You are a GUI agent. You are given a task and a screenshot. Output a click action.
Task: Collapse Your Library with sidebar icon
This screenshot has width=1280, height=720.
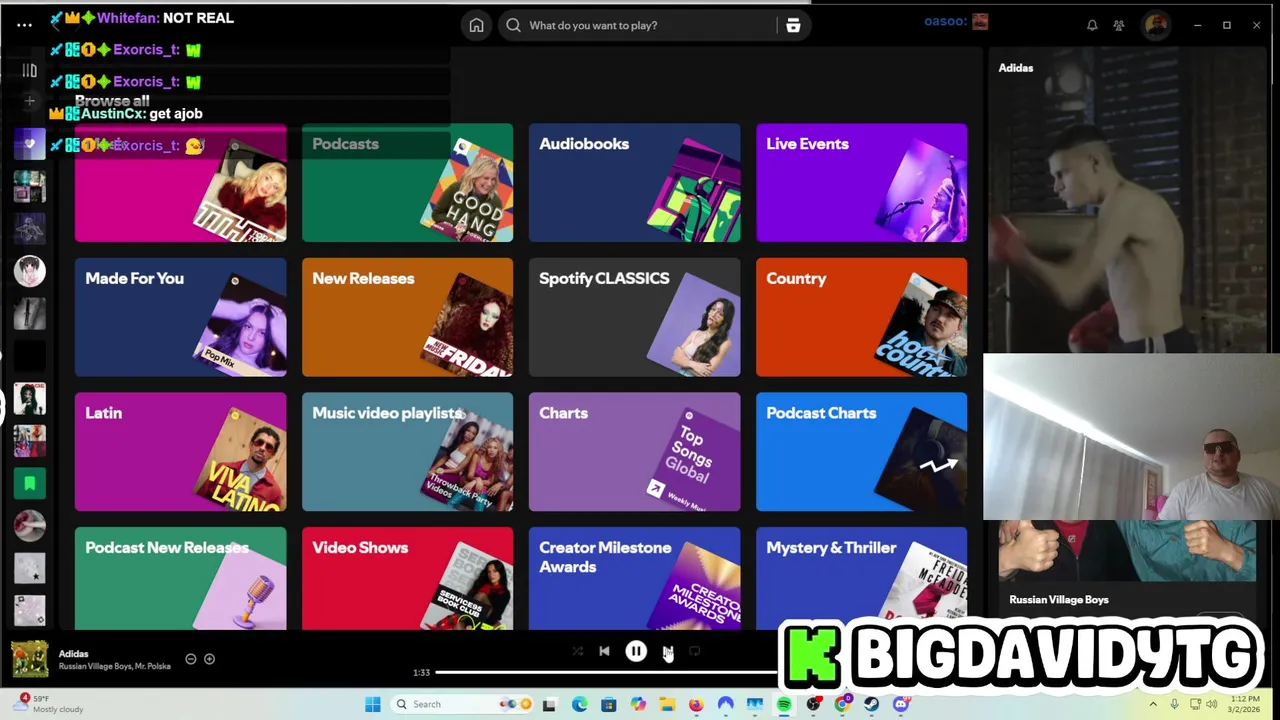pyautogui.click(x=30, y=70)
